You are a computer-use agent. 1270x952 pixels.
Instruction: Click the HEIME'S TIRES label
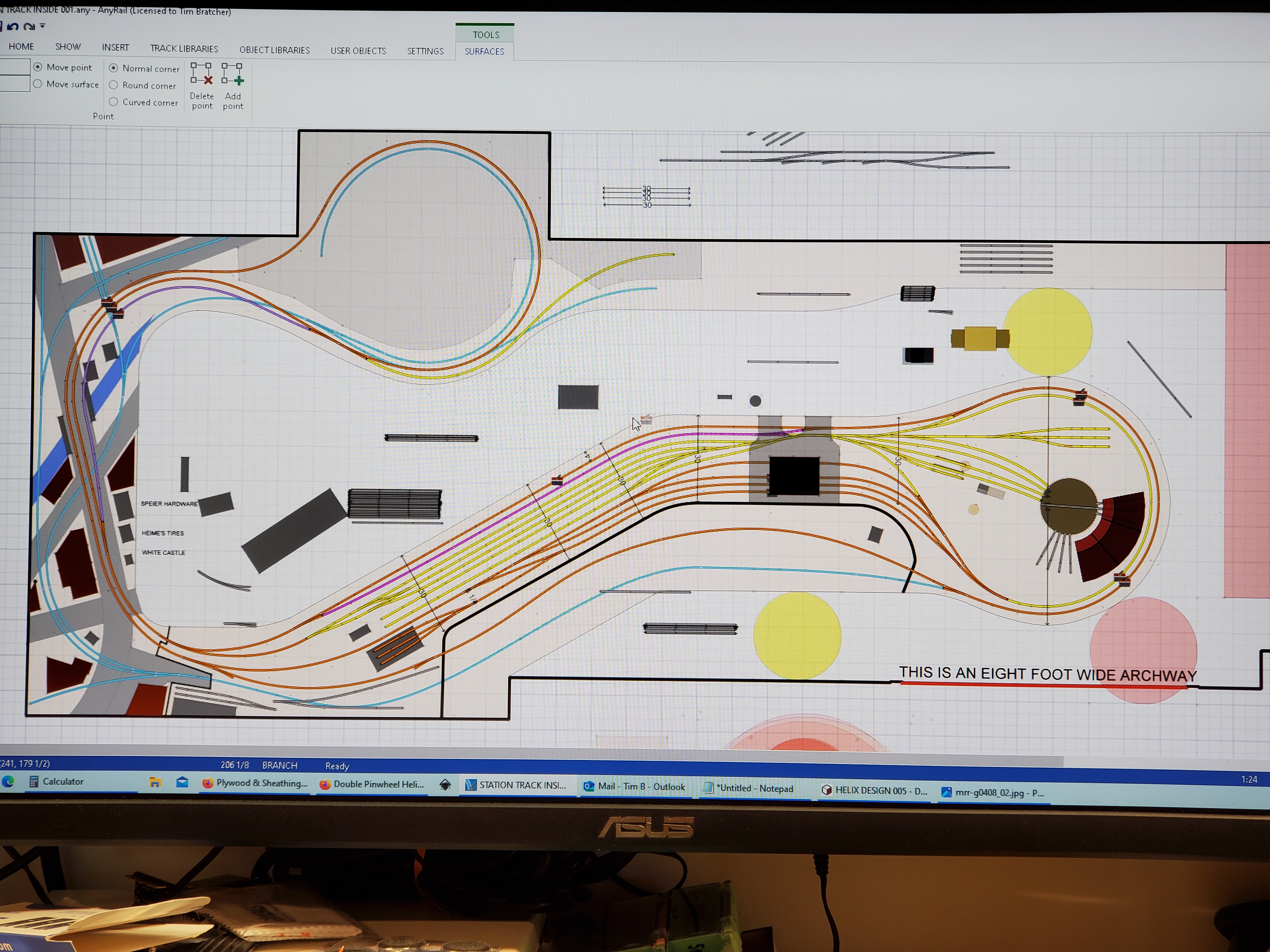[163, 533]
